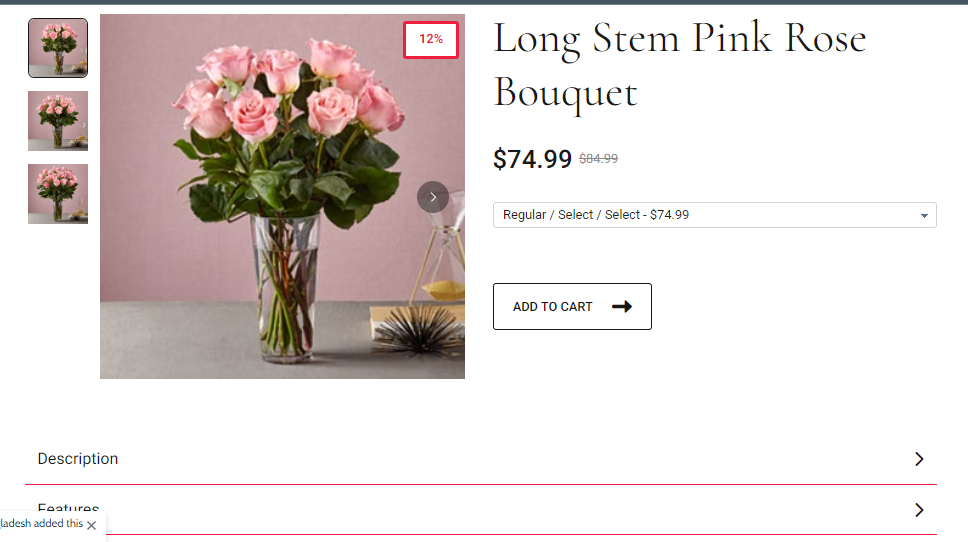This screenshot has height=542, width=968.
Task: Click the variant selector's caret arrow
Action: click(x=924, y=216)
